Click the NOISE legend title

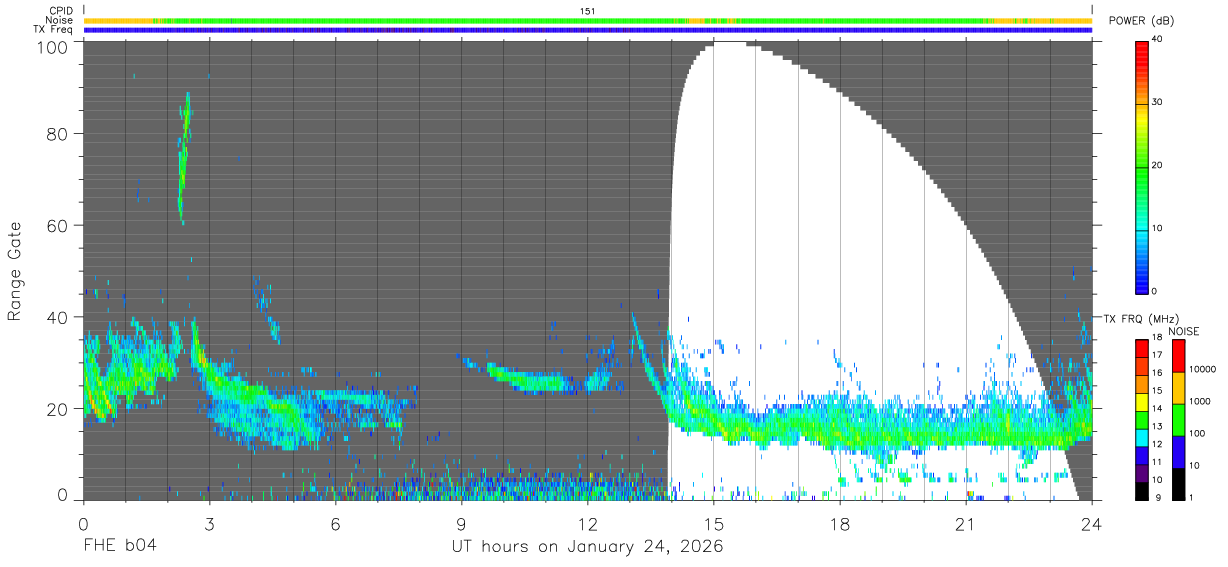click(x=1183, y=331)
